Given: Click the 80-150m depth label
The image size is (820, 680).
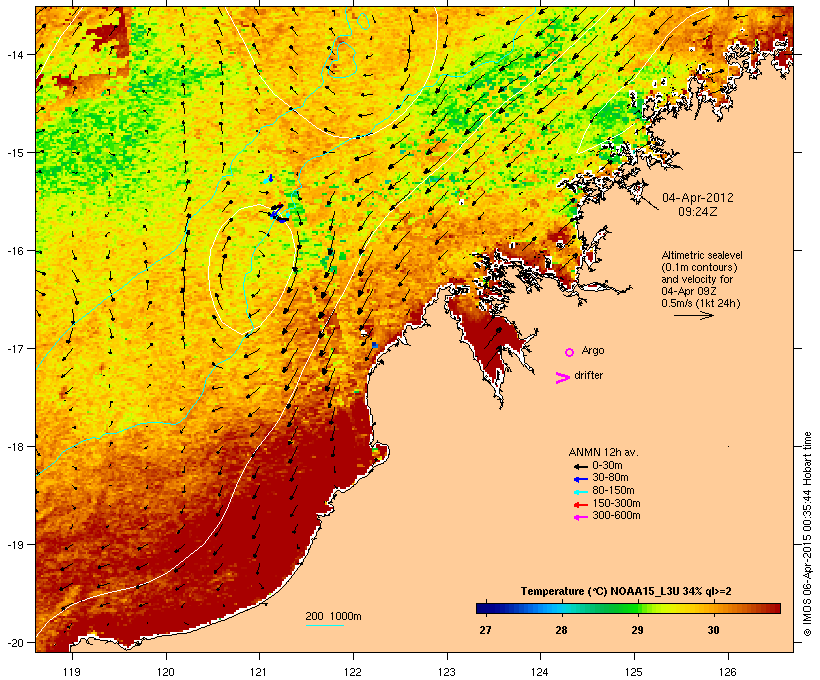Looking at the screenshot, I should 613,491.
